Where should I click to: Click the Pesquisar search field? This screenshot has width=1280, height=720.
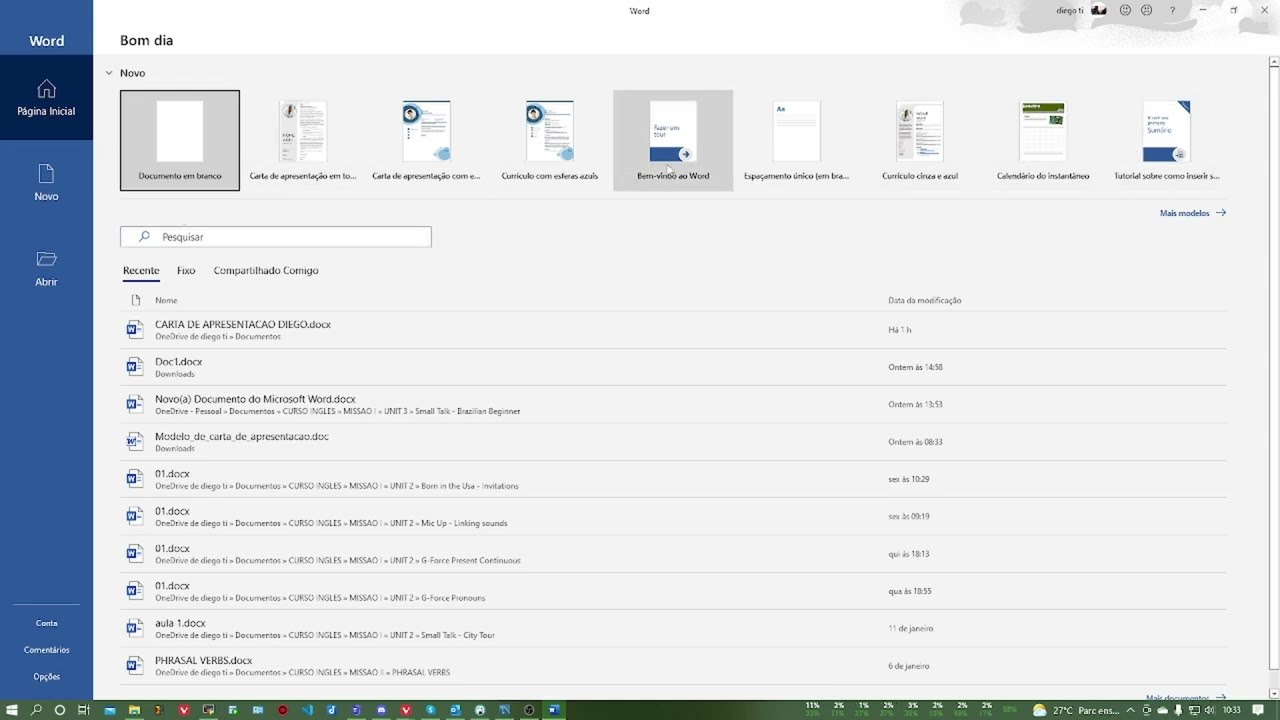coord(276,237)
